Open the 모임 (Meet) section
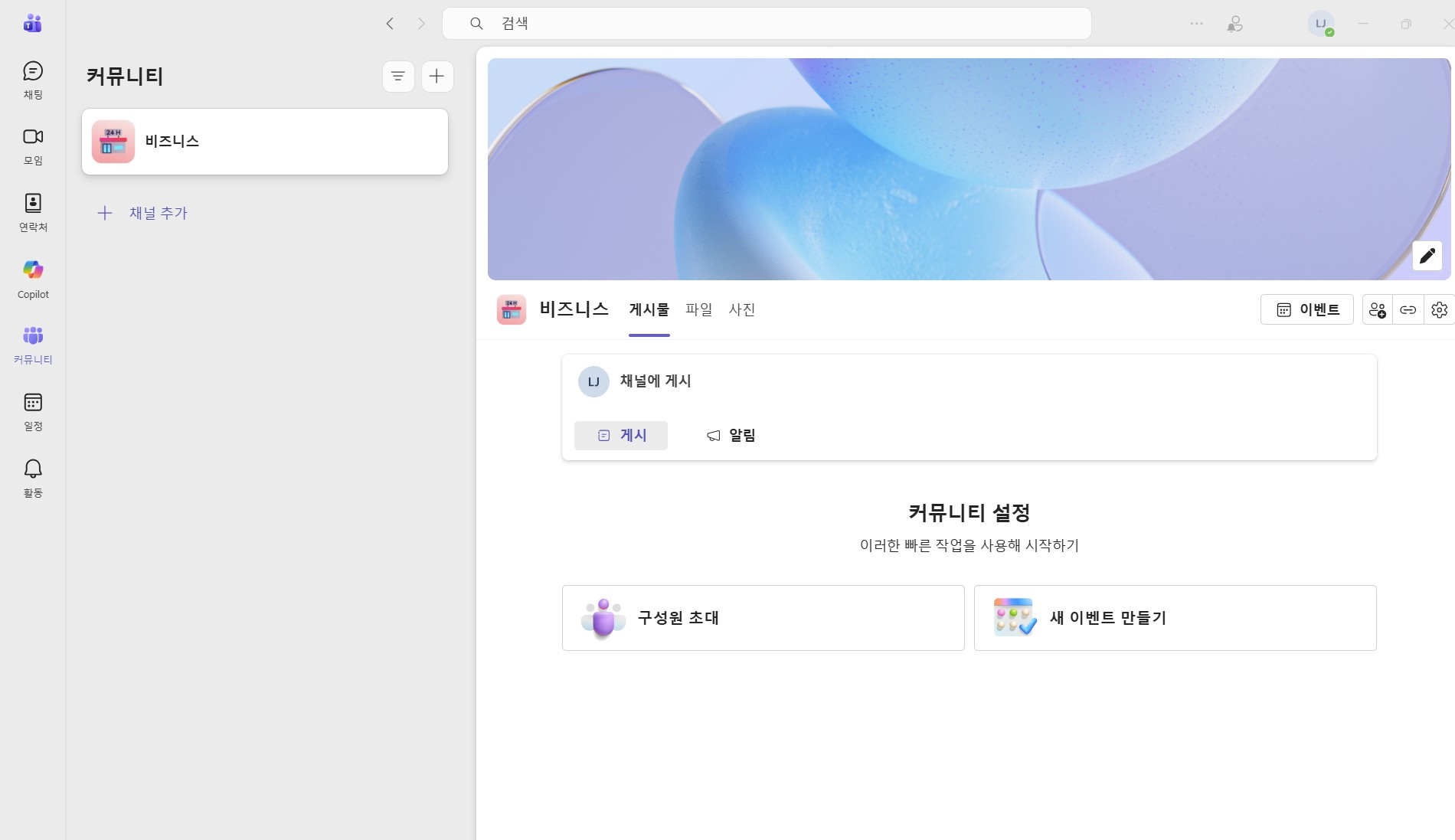Image resolution: width=1455 pixels, height=840 pixels. pyautogui.click(x=33, y=146)
